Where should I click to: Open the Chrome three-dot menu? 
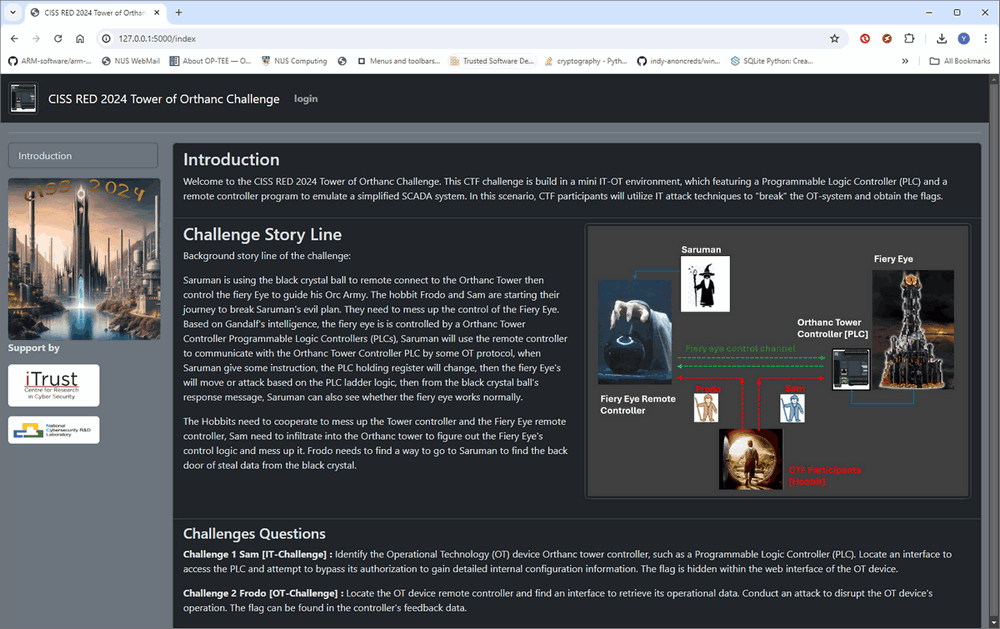coord(986,38)
